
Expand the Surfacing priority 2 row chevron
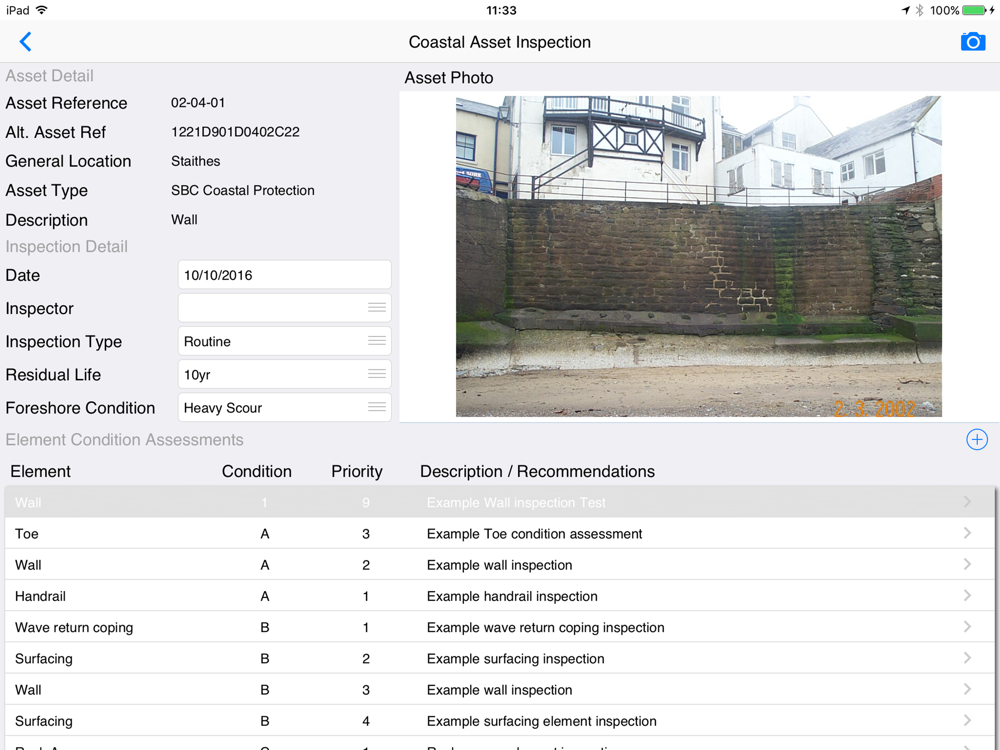coord(967,658)
